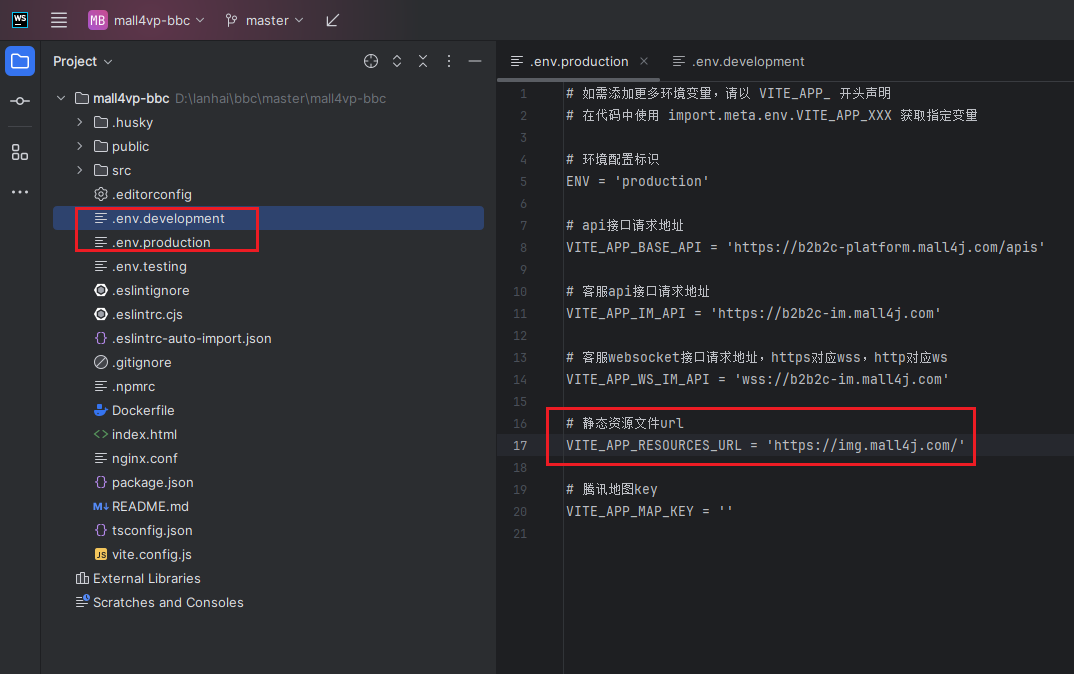Open the Project tool window icon
The height and width of the screenshot is (674, 1074).
pos(20,61)
